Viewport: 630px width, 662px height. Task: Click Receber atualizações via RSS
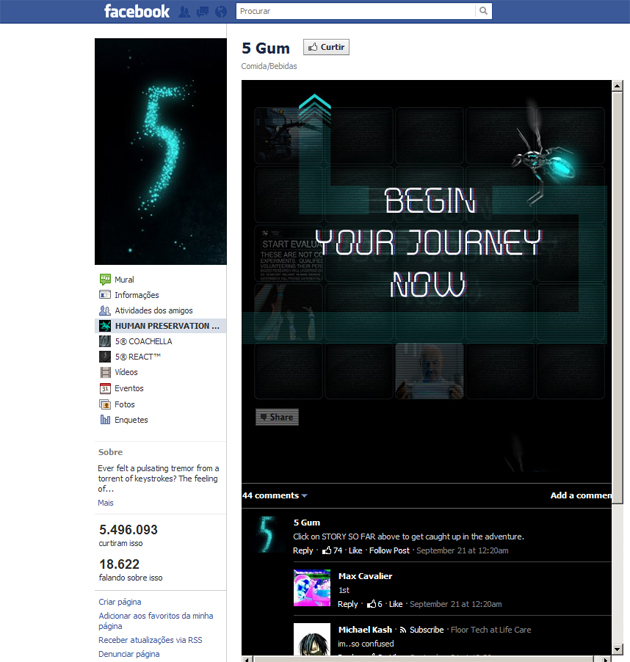pos(150,640)
